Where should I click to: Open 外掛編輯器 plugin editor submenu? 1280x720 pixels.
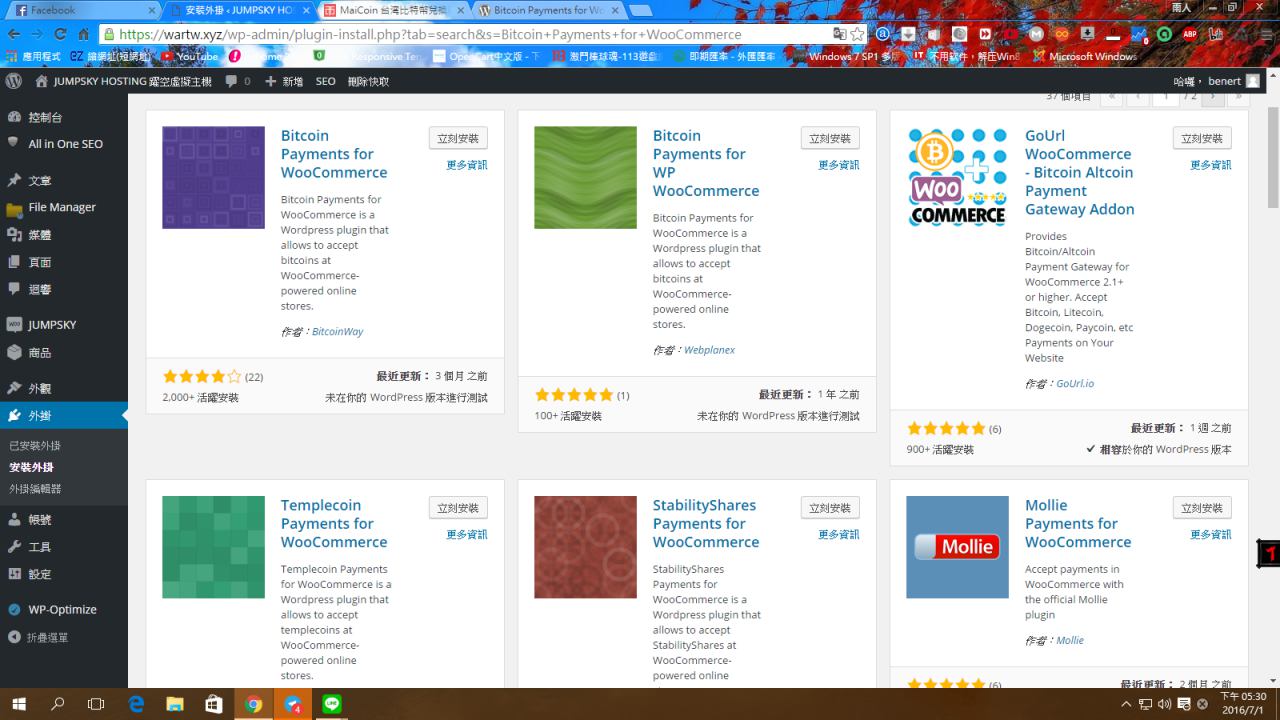point(35,489)
